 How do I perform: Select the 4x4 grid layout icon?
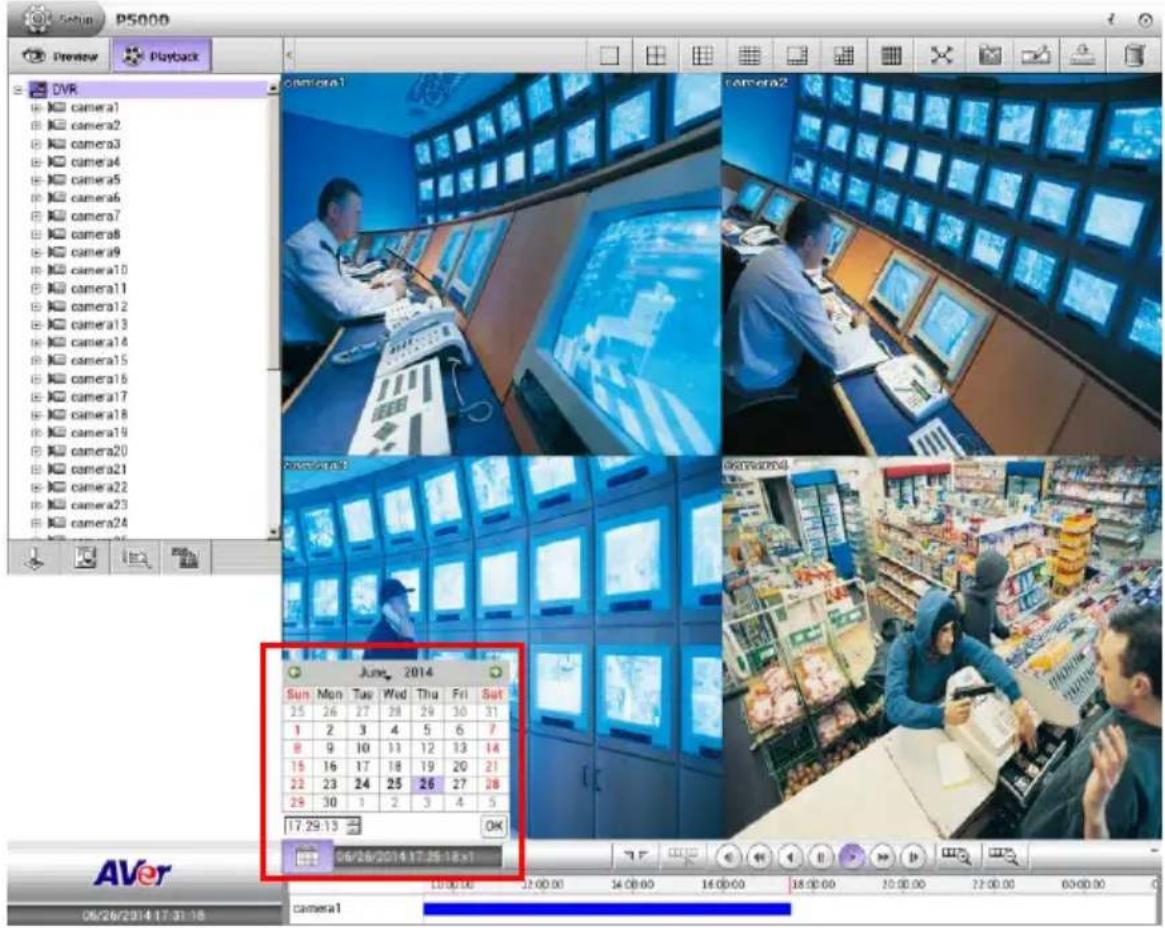tap(749, 56)
